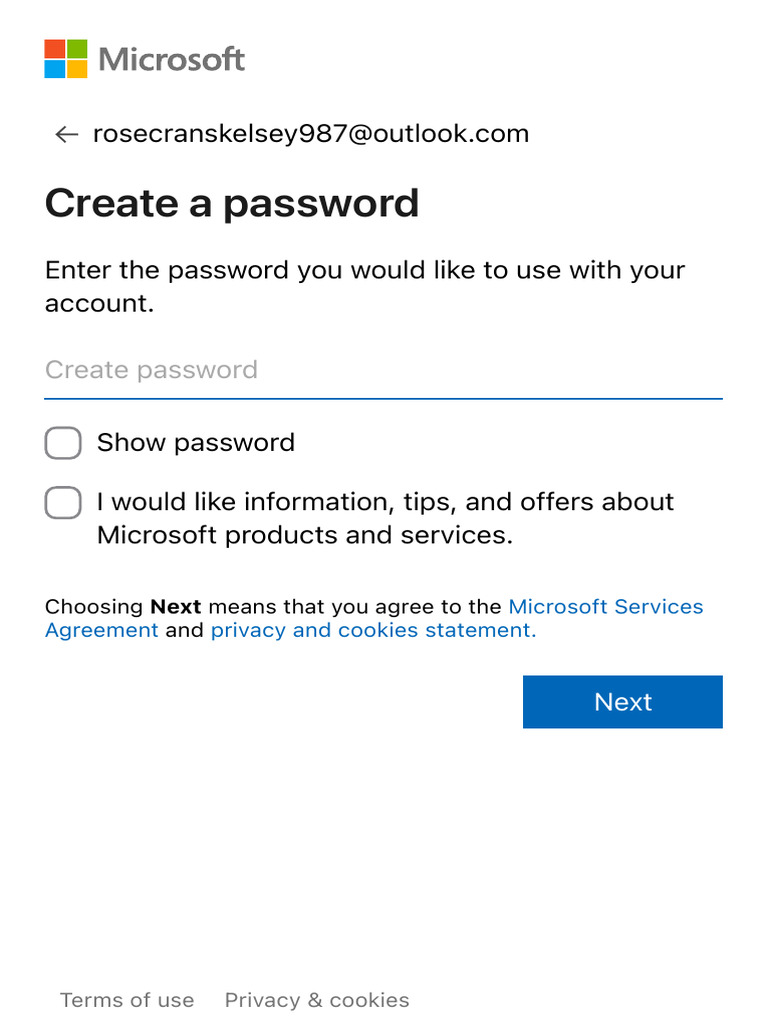Image resolution: width=768 pixels, height=1024 pixels.
Task: Open Privacy & cookies in the footer
Action: pyautogui.click(x=317, y=1000)
